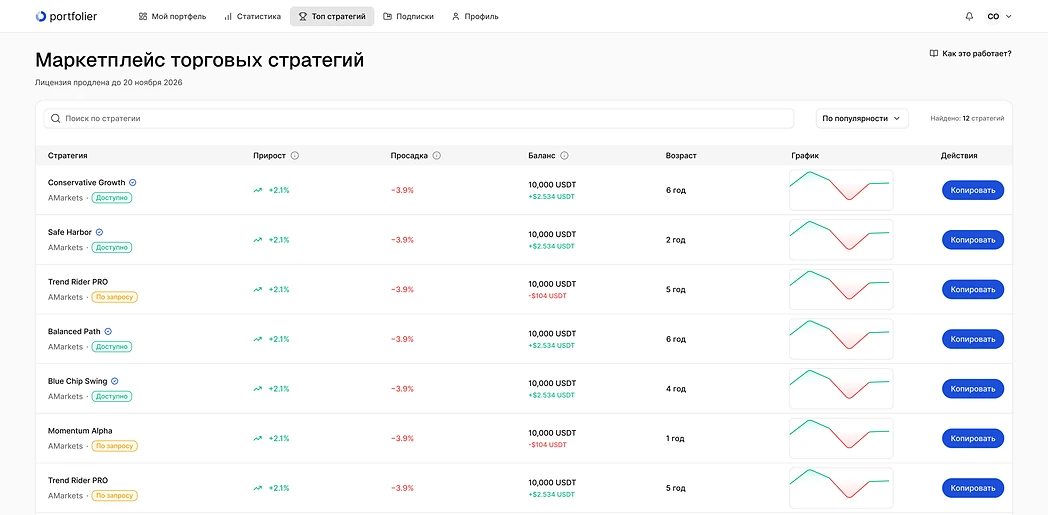Open the Blue Chip Swing strategy name
The width and height of the screenshot is (1048, 515).
(x=78, y=381)
